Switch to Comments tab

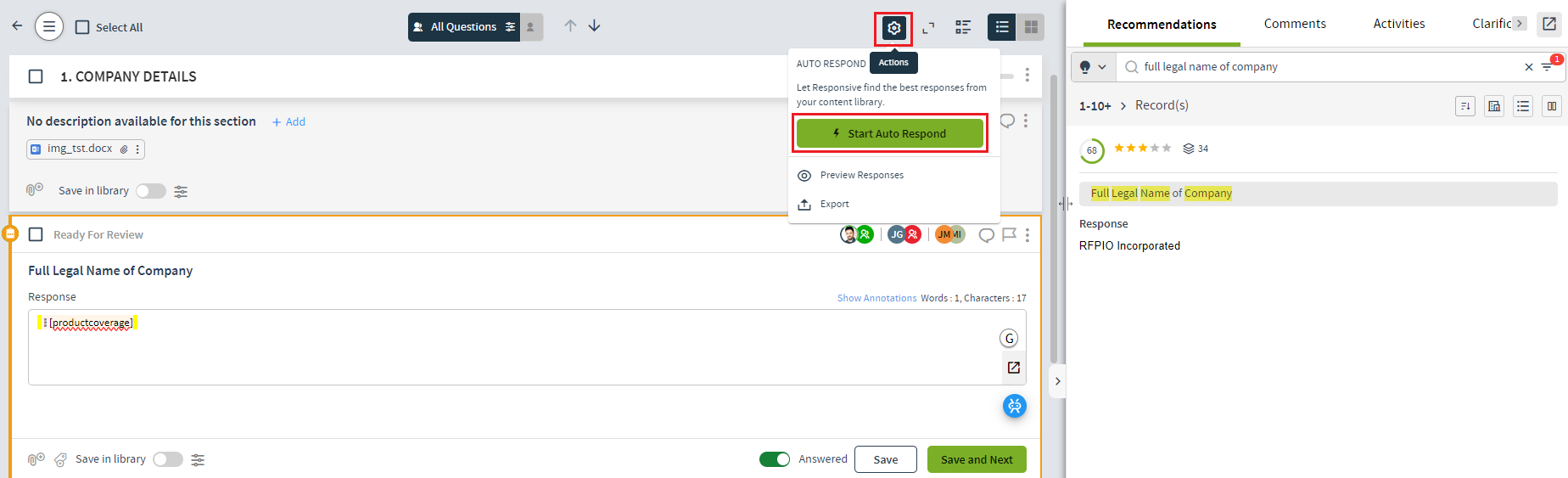point(1295,24)
